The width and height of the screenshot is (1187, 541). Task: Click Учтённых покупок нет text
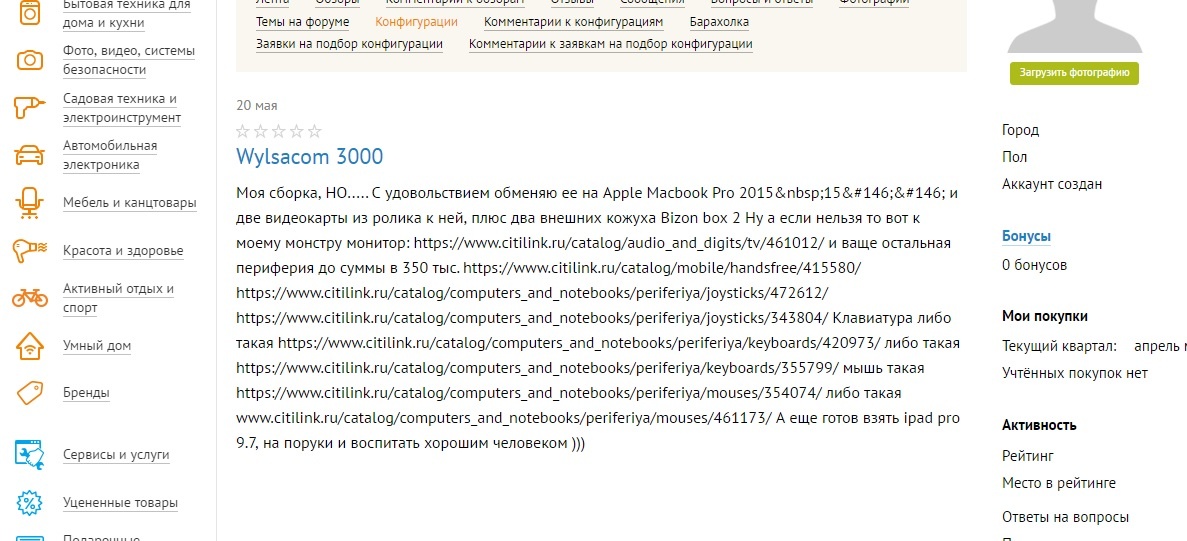pos(1075,373)
